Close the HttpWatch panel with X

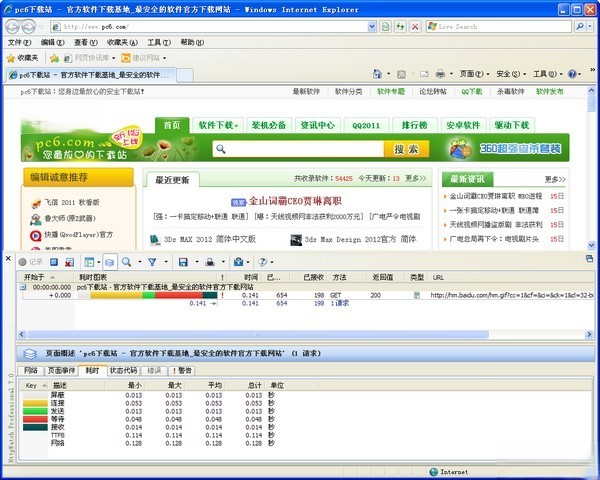tap(8, 258)
